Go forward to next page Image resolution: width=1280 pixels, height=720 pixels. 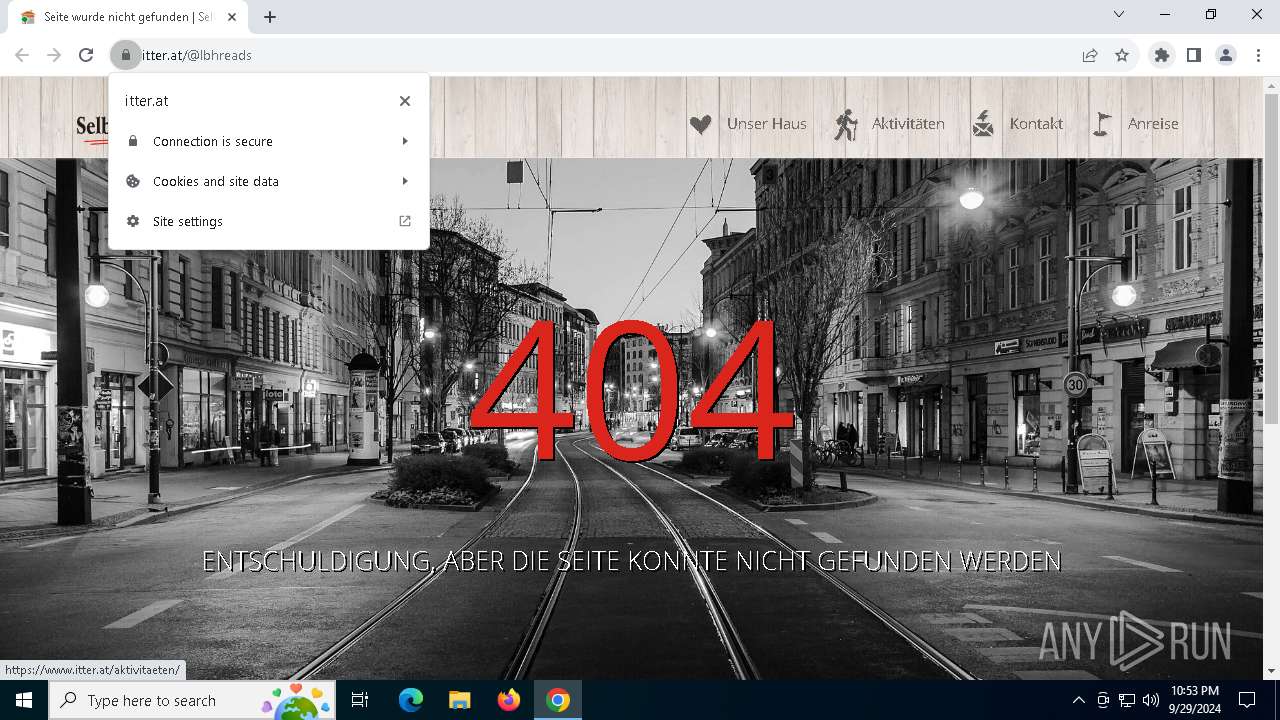click(x=54, y=55)
